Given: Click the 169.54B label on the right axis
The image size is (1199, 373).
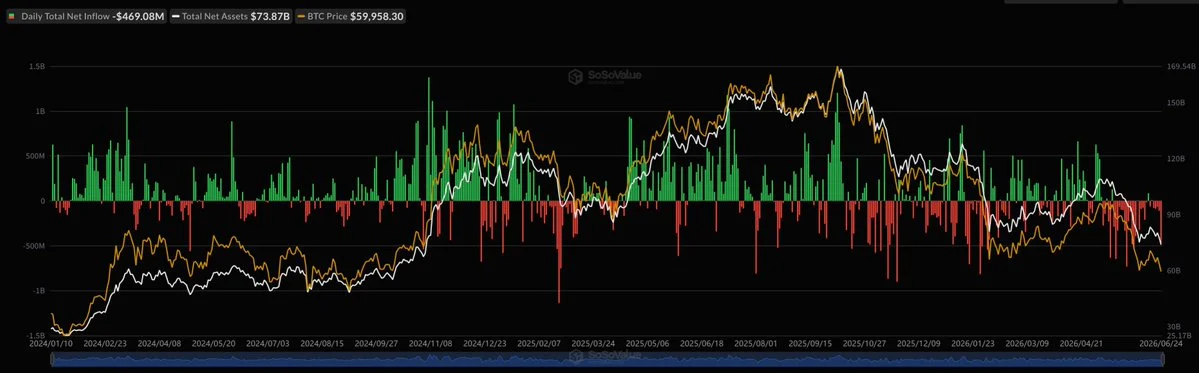Looking at the screenshot, I should click(x=1180, y=66).
